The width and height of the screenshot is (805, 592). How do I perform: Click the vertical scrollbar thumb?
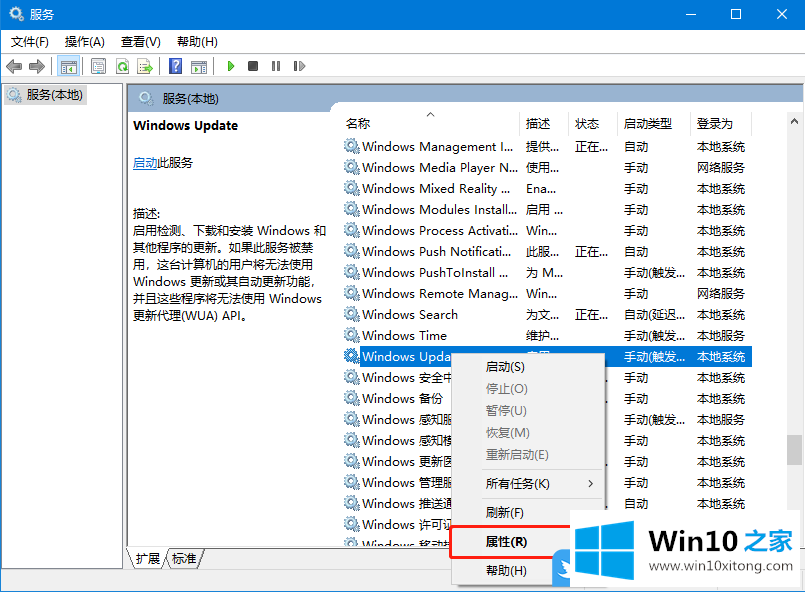(x=794, y=450)
